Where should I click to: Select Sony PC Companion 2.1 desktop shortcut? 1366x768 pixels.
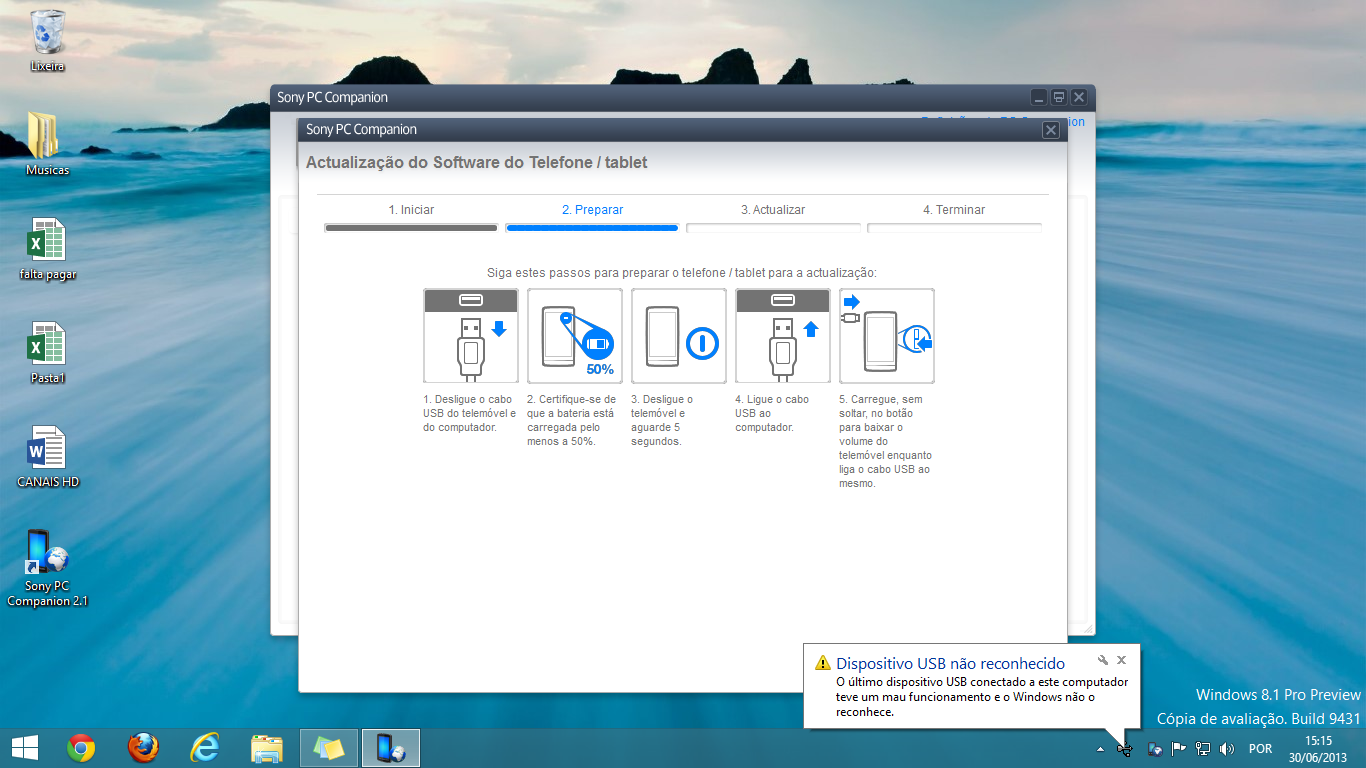[x=47, y=568]
